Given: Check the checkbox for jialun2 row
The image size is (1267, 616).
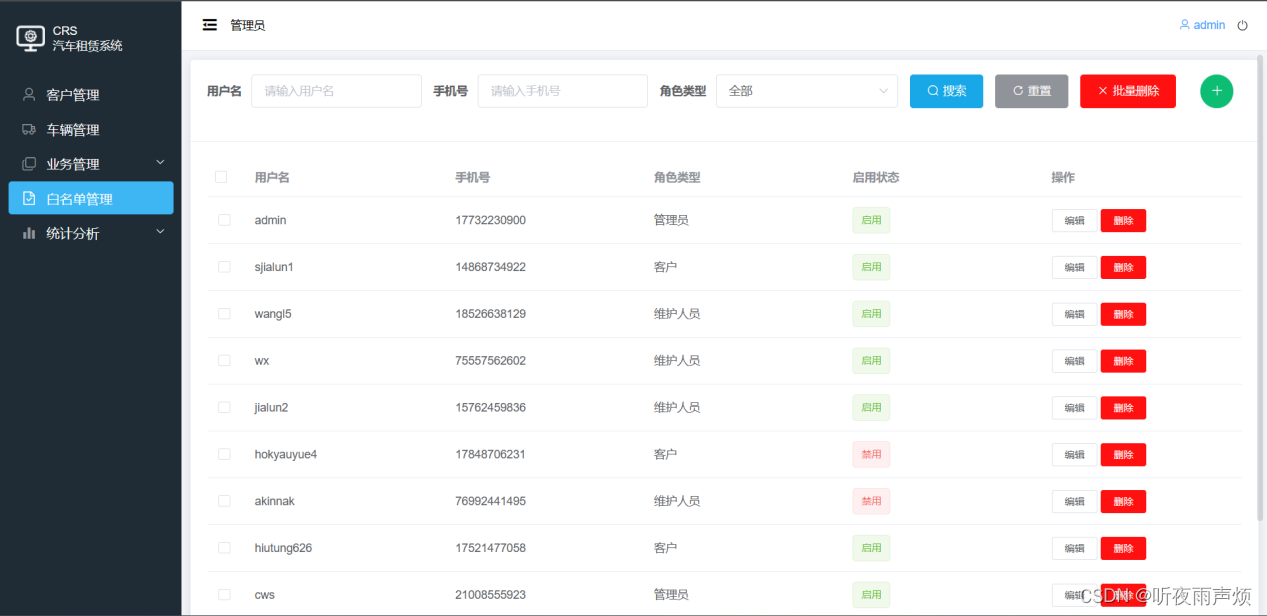Looking at the screenshot, I should (x=224, y=407).
